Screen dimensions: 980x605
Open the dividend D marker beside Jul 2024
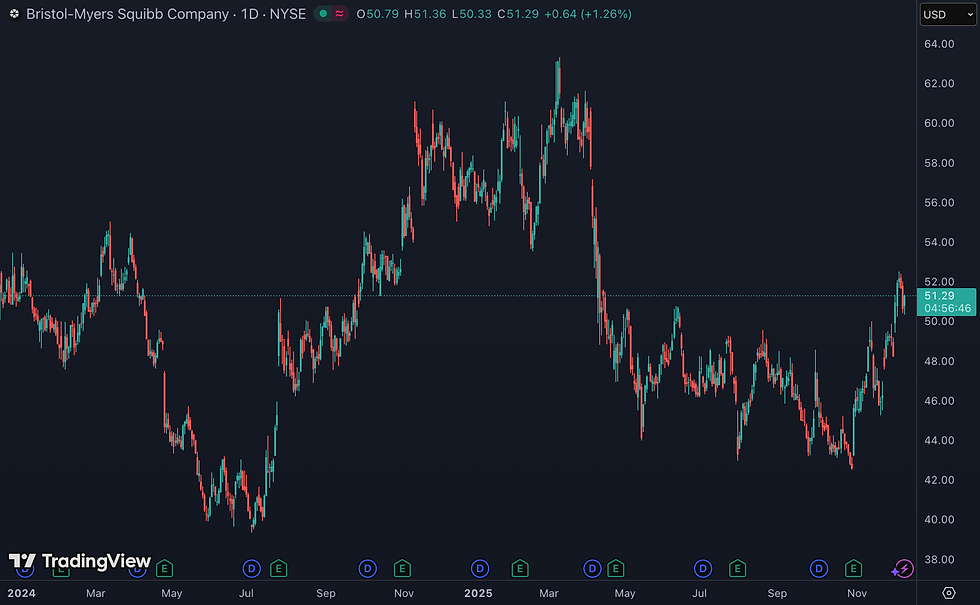coord(251,569)
